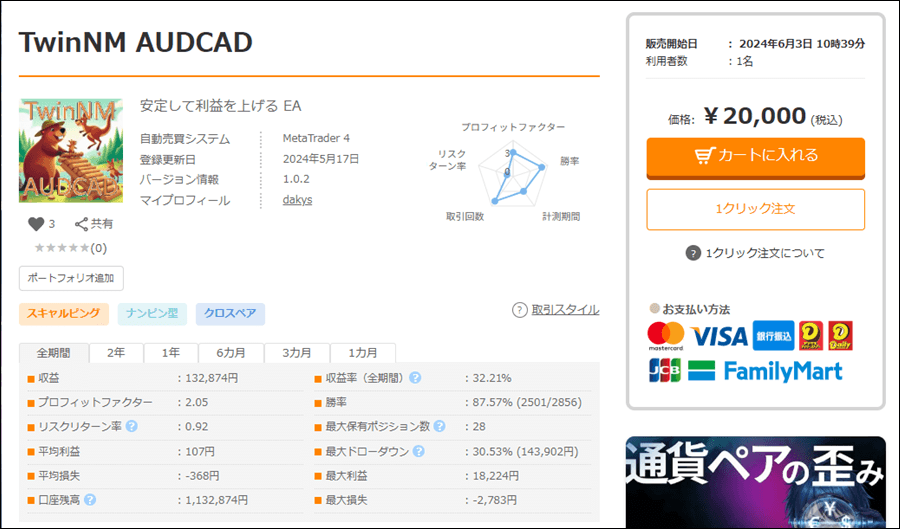Click help icon next to 収益率（全期間）

[x=414, y=378]
